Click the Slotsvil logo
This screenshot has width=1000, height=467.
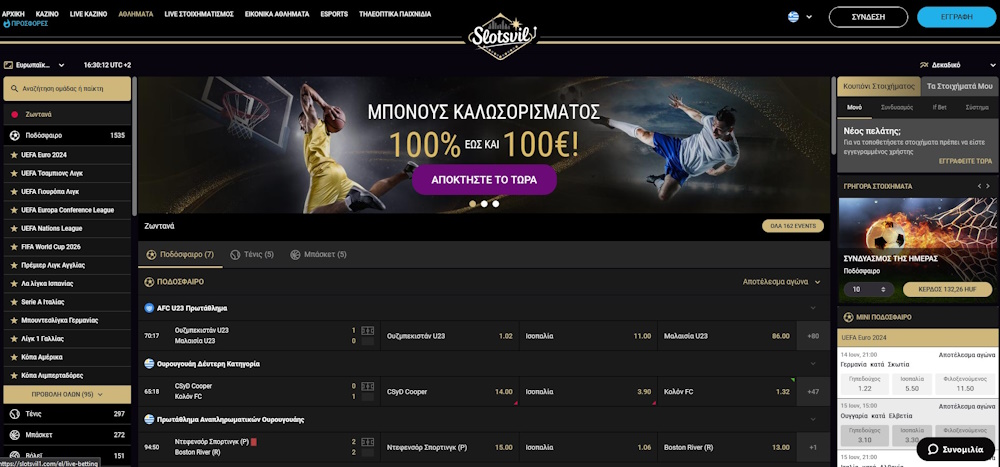point(501,36)
